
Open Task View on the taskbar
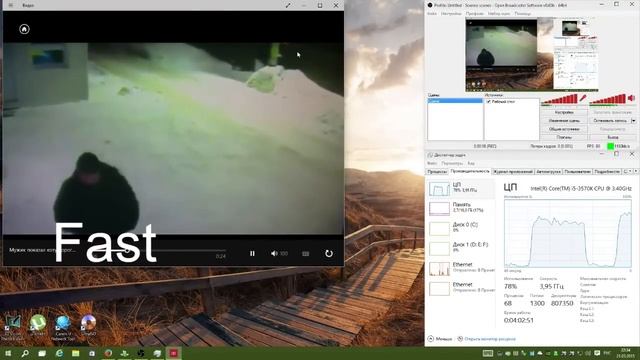(42, 353)
